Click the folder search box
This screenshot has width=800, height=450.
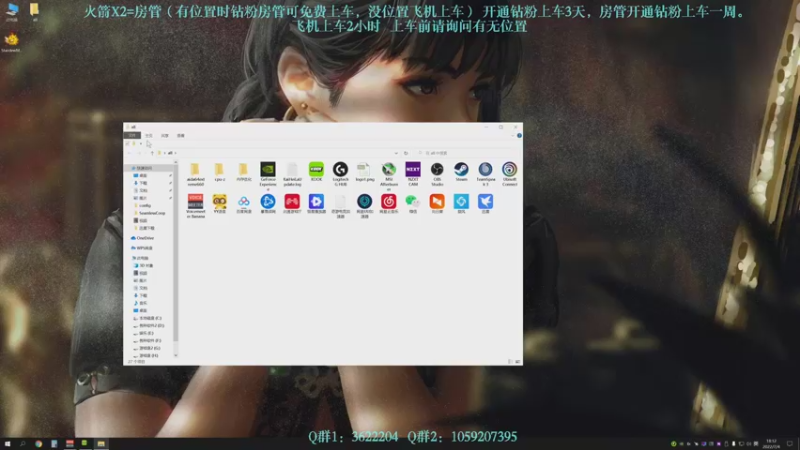click(x=467, y=153)
